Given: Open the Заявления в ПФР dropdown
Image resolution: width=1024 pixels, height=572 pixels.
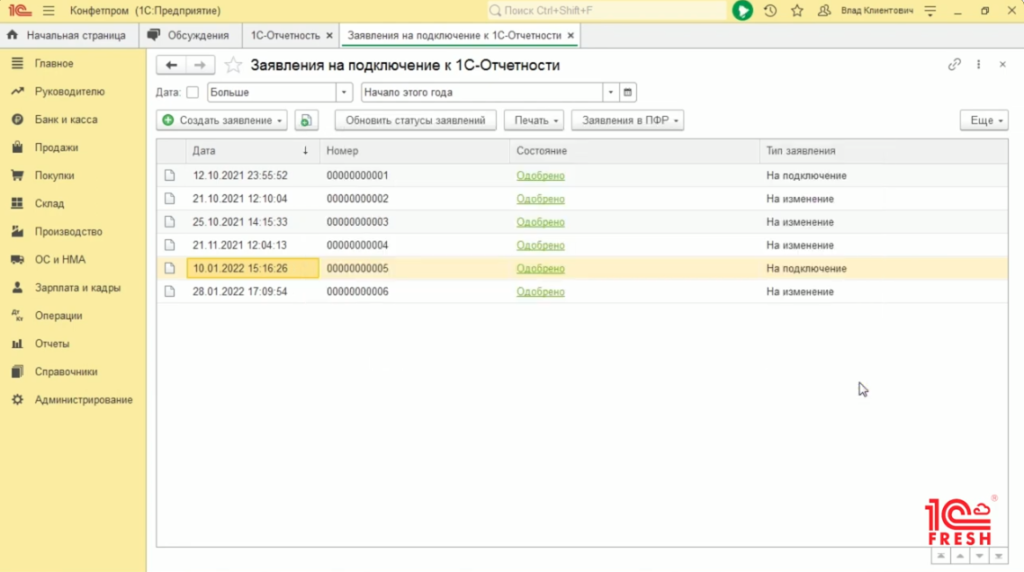Looking at the screenshot, I should pyautogui.click(x=628, y=120).
